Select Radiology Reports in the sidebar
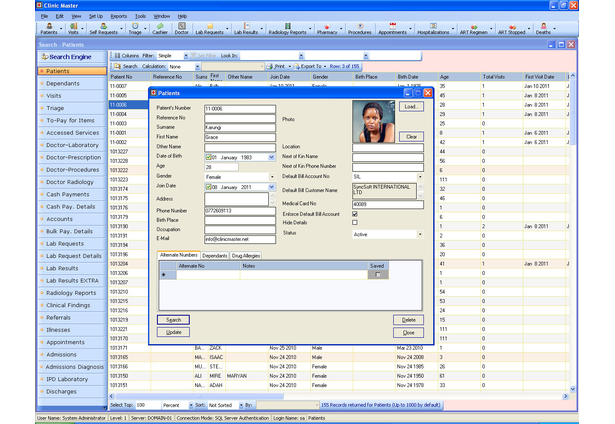This screenshot has height=424, width=615. 71,293
